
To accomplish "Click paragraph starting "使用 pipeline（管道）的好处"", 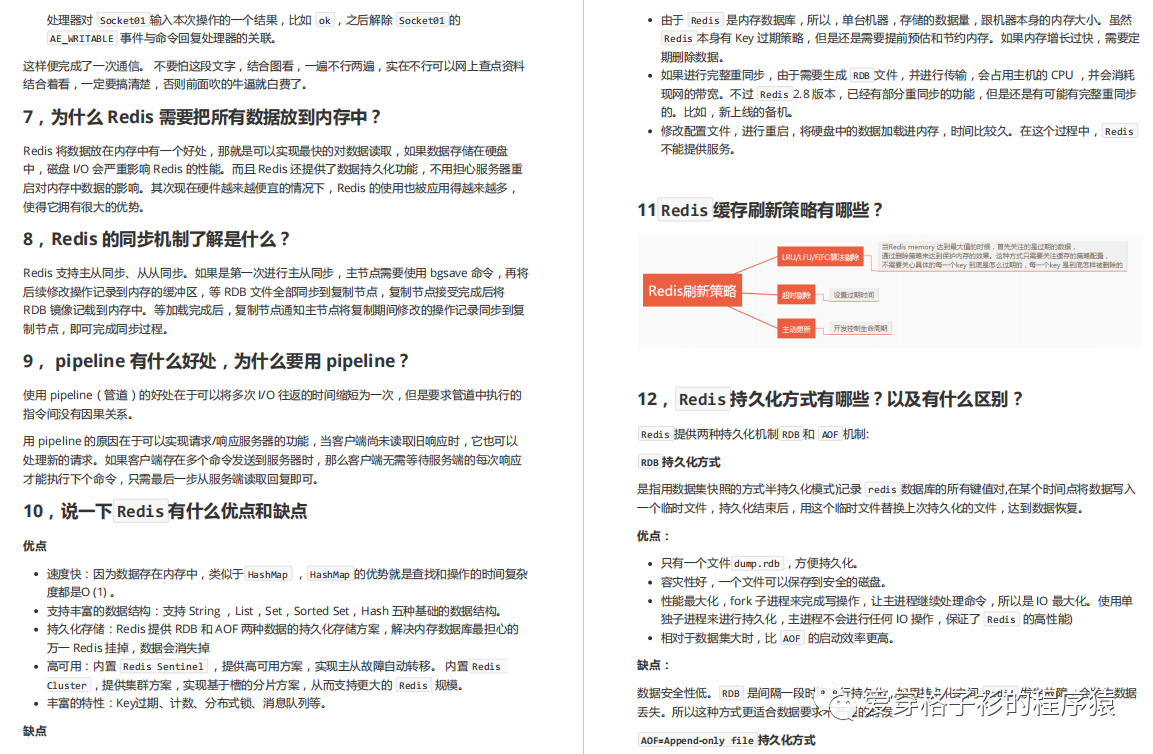I will [x=272, y=405].
